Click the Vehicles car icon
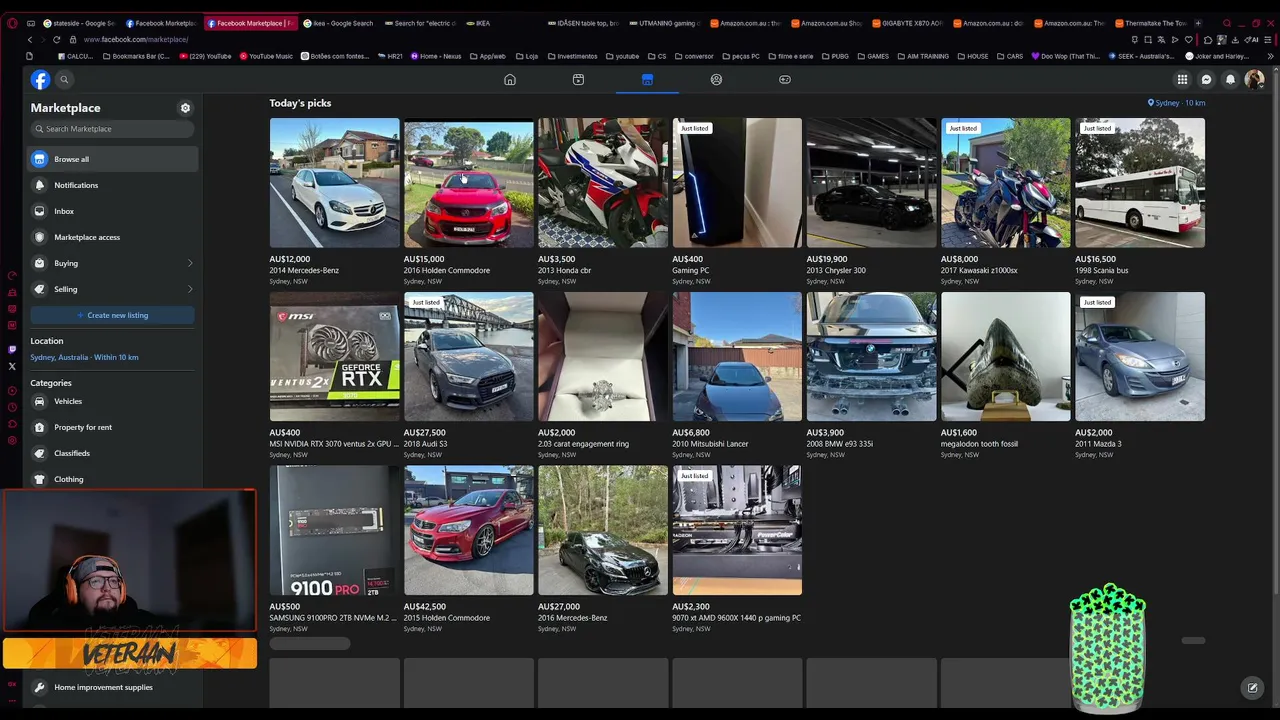The width and height of the screenshot is (1280, 720). coord(39,401)
